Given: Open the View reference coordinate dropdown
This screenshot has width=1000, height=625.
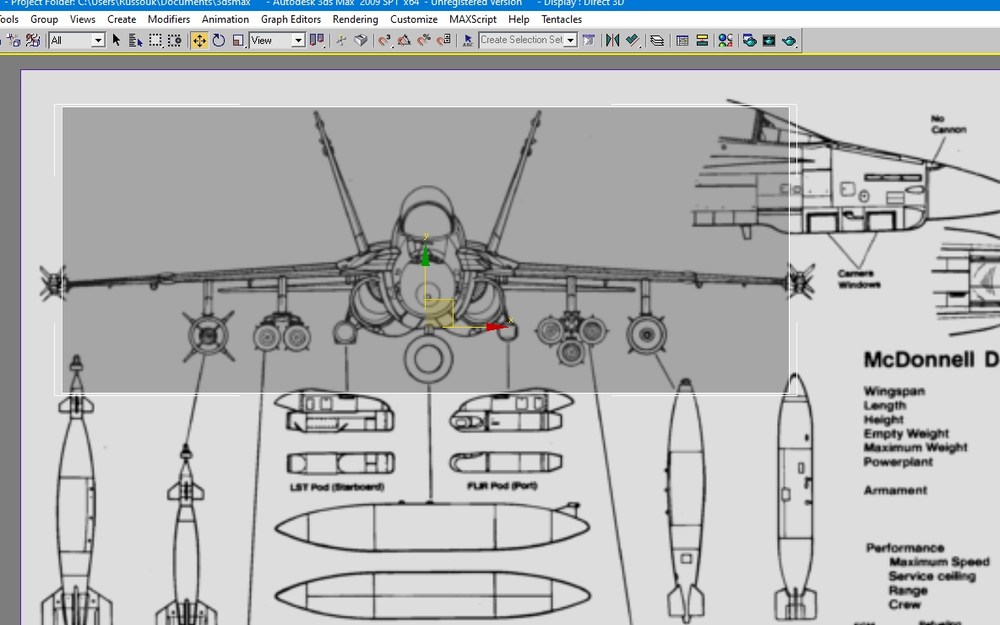Looking at the screenshot, I should pos(277,40).
